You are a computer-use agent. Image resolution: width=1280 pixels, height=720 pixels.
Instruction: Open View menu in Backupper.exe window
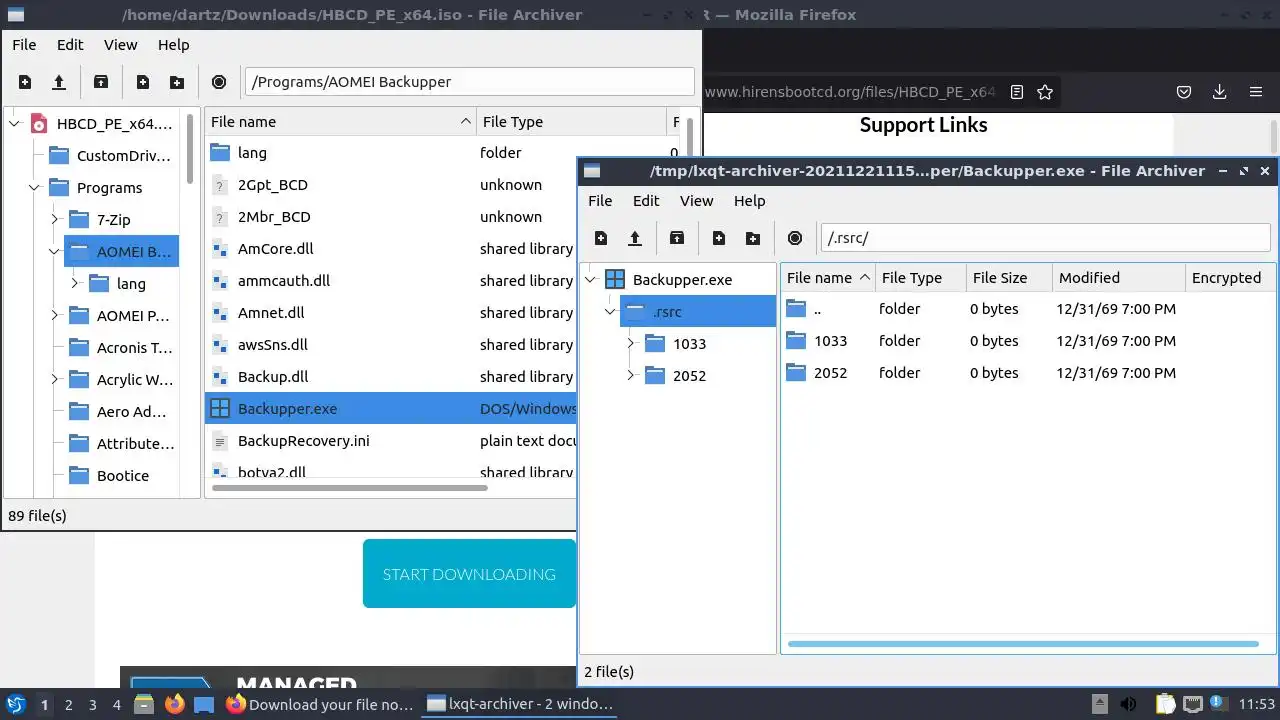point(697,201)
